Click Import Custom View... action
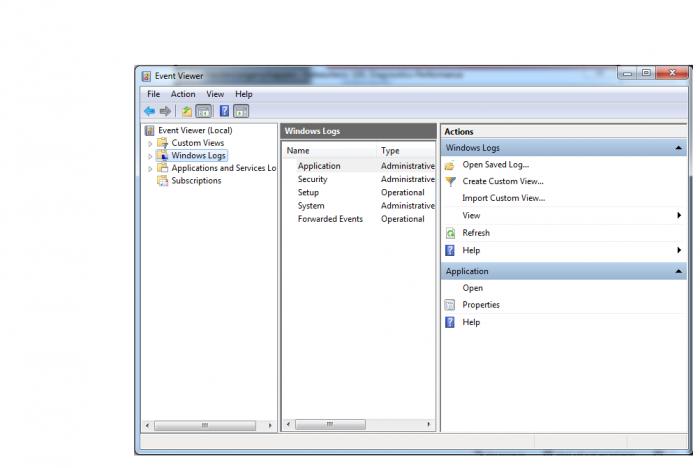Image resolution: width=700 pixels, height=468 pixels. tap(504, 198)
